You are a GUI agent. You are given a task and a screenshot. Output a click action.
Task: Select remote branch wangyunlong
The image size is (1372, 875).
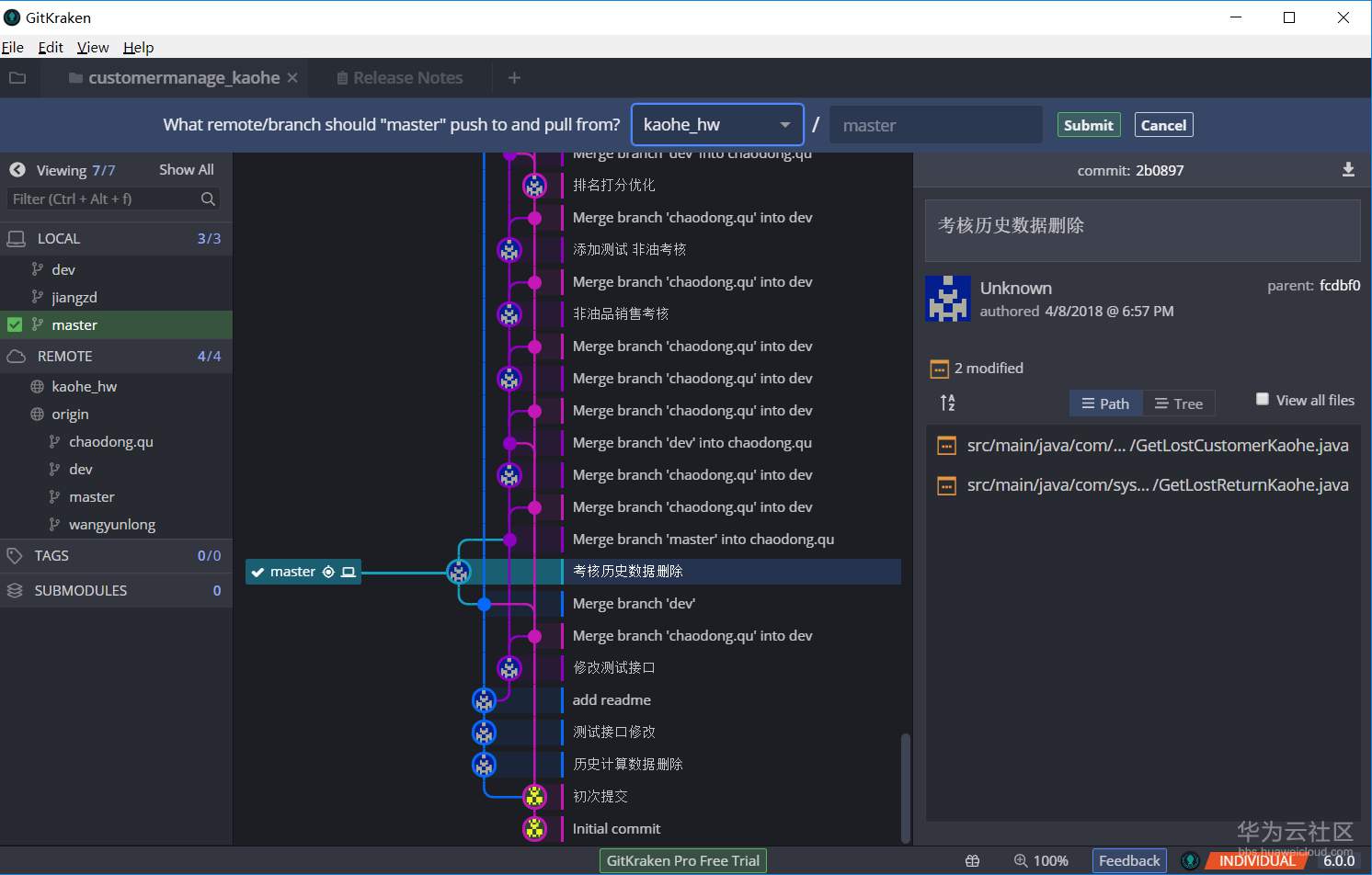point(112,524)
